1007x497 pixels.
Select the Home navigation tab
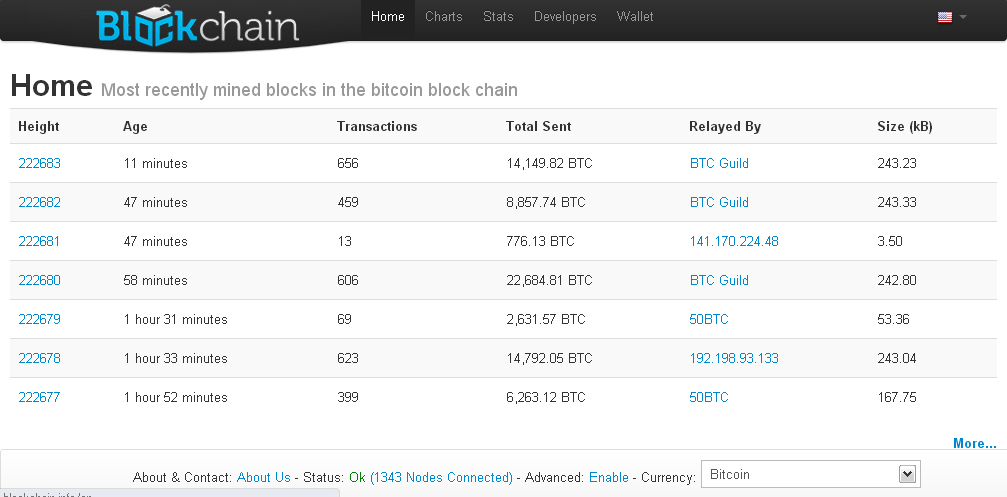coord(387,17)
